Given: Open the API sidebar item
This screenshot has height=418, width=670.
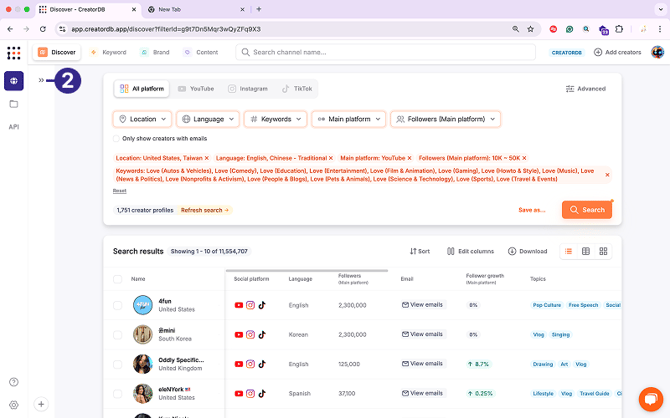Looking at the screenshot, I should 14,127.
